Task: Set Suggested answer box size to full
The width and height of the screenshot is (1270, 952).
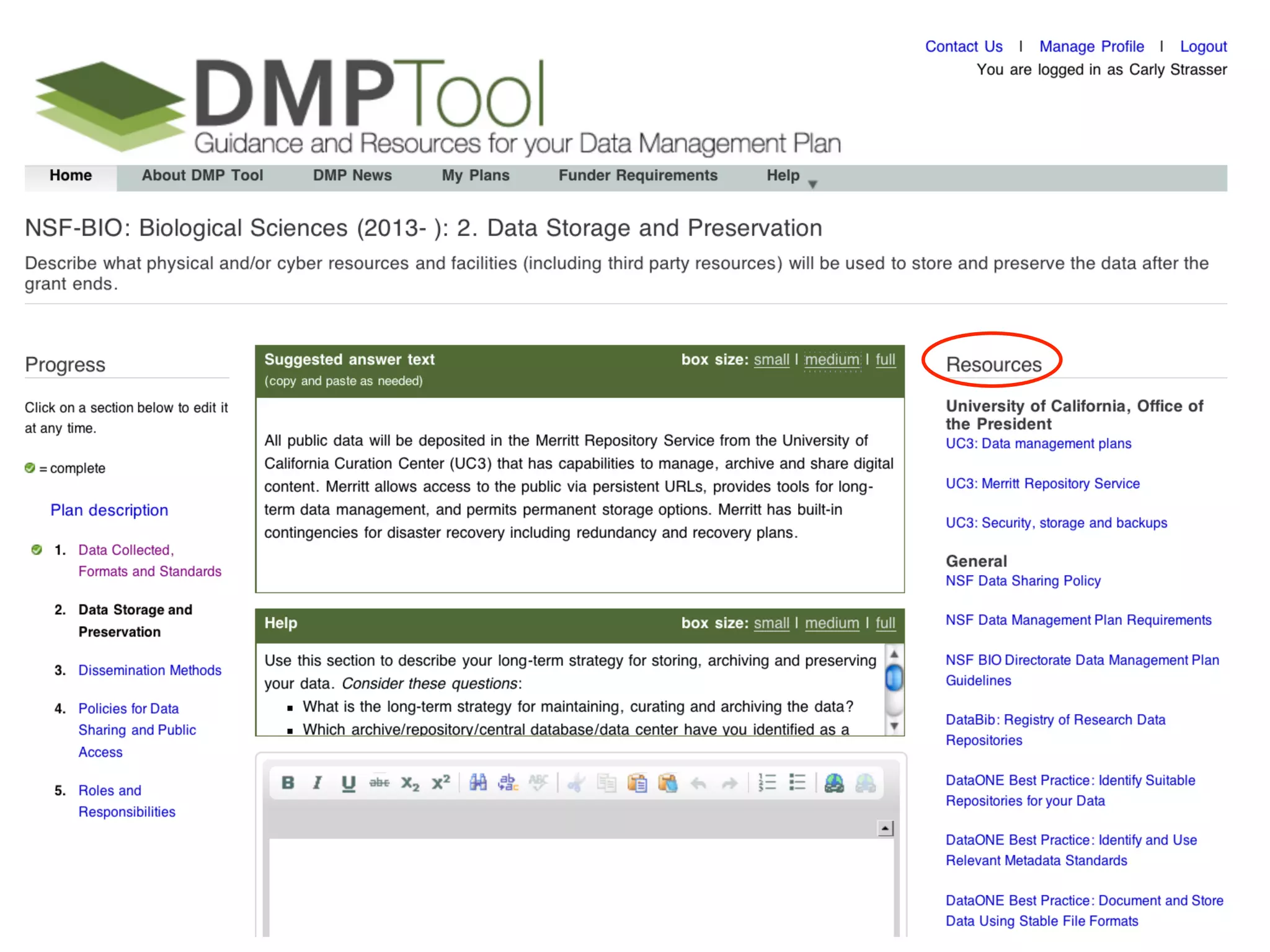Action: (x=885, y=359)
